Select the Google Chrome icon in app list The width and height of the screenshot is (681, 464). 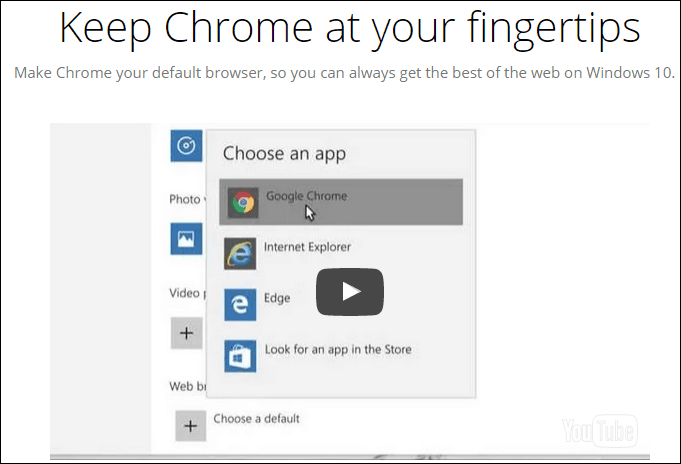(243, 202)
